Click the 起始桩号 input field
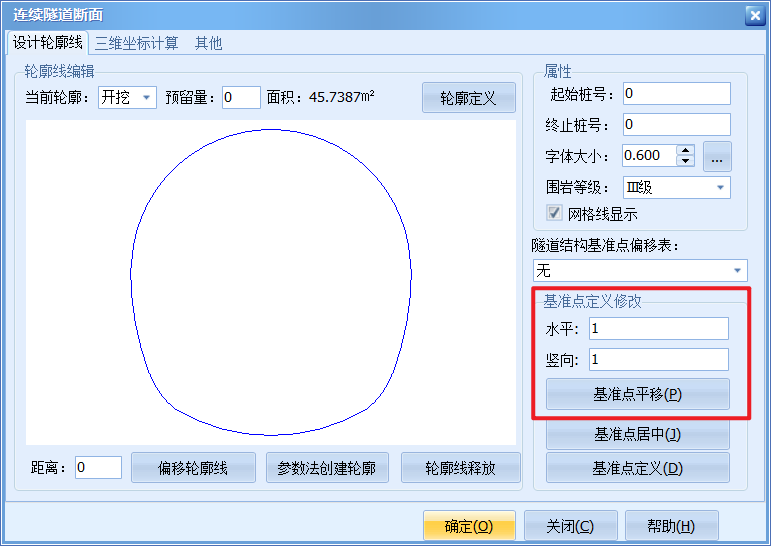This screenshot has width=771, height=546. point(677,93)
